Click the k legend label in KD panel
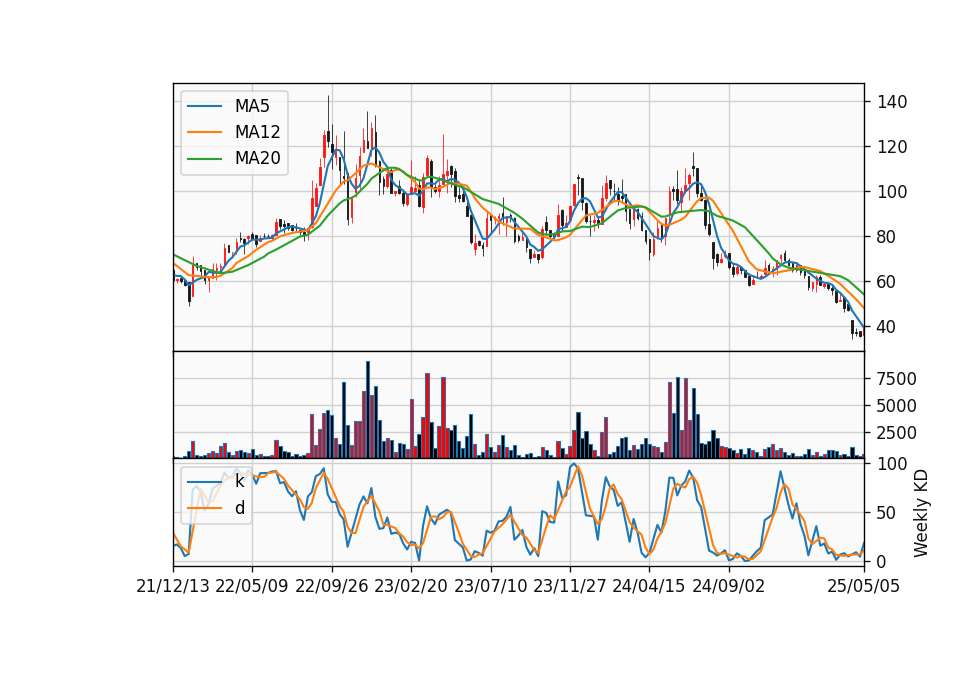This screenshot has width=960, height=690. (x=239, y=482)
